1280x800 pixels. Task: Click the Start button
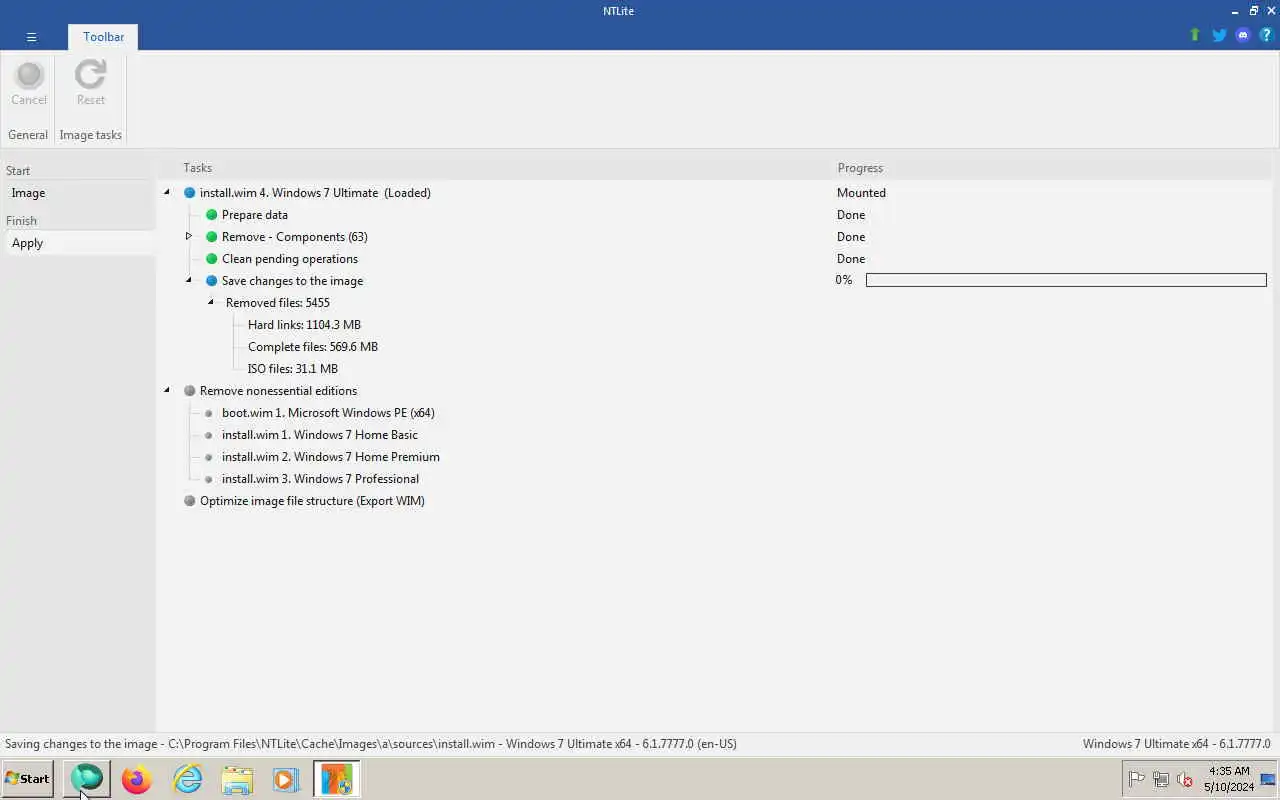[x=27, y=779]
